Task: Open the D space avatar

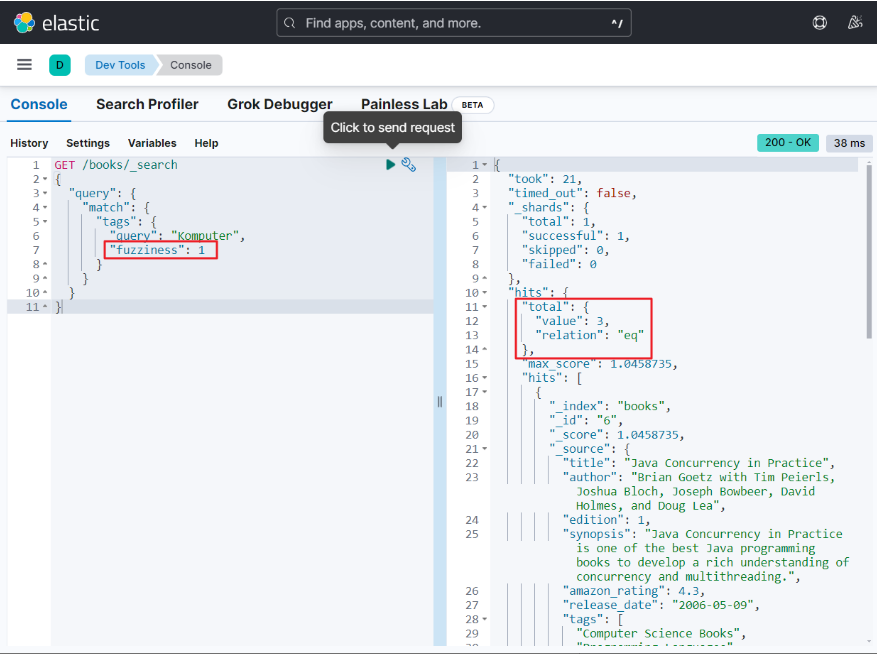Action: 60,65
